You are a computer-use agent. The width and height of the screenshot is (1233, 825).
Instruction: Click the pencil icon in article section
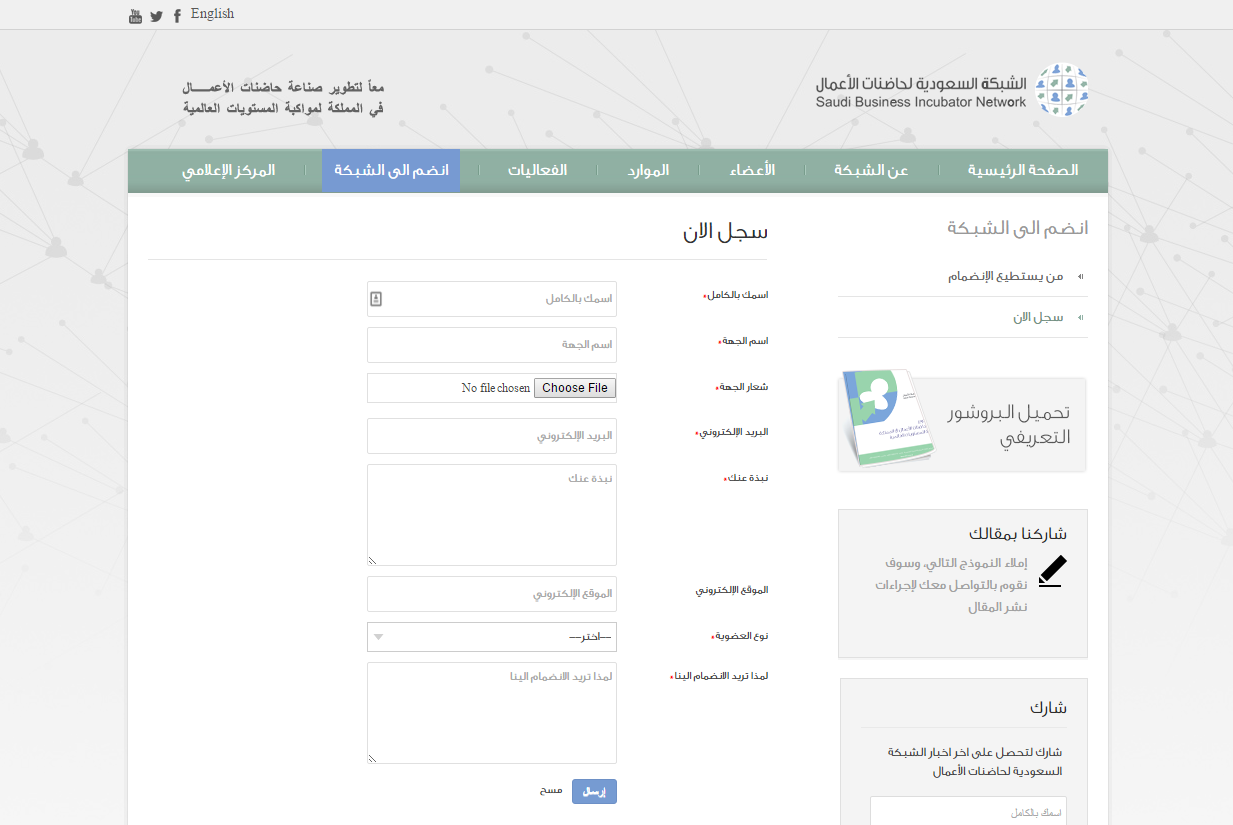tap(1051, 570)
